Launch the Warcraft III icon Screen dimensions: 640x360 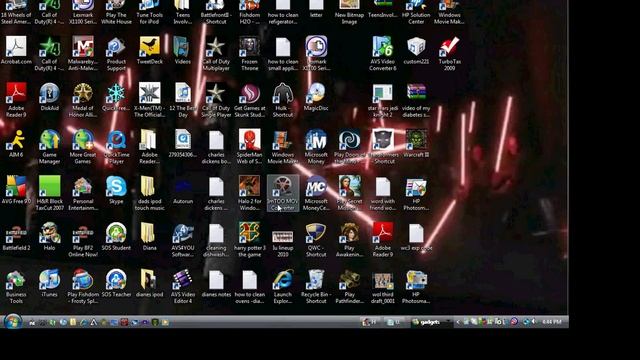coord(416,144)
